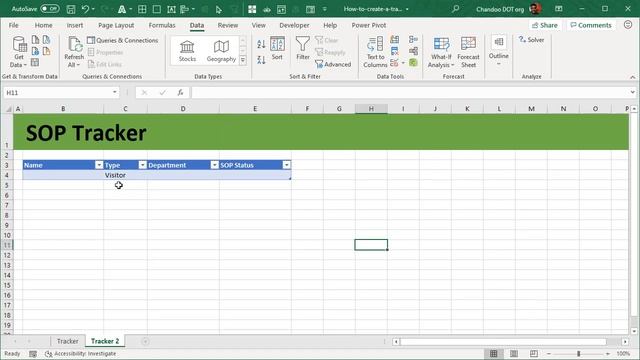The width and height of the screenshot is (640, 360).
Task: Select the Geography data type
Action: point(221,51)
